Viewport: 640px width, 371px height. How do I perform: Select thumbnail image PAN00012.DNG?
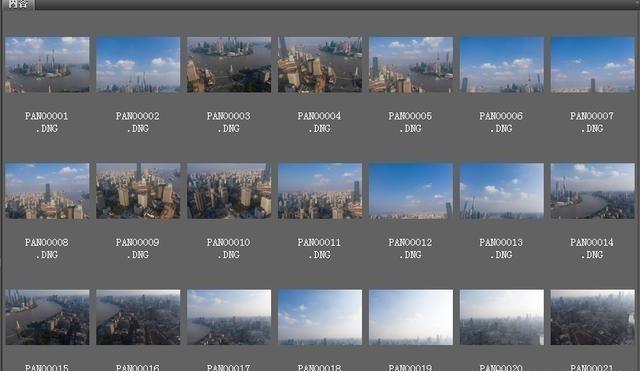(411, 191)
